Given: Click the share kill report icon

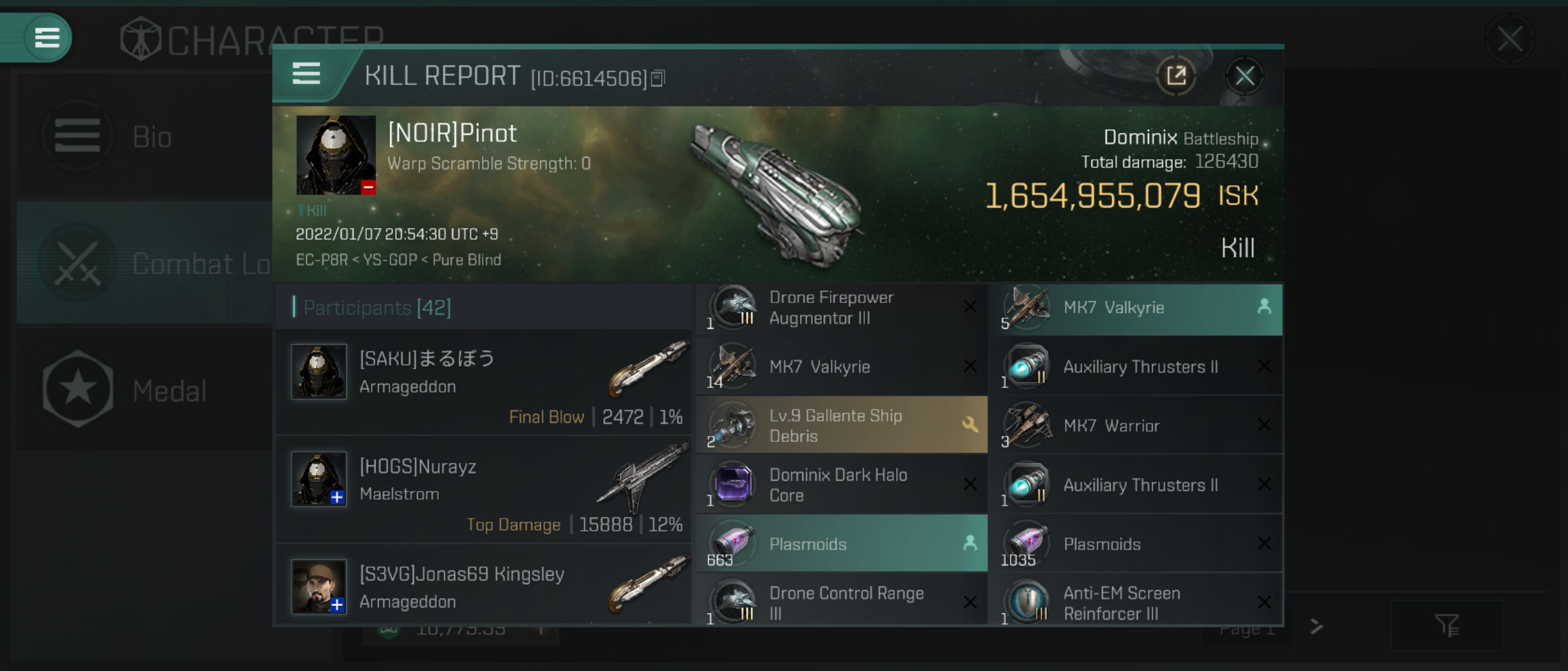Looking at the screenshot, I should coord(1175,76).
